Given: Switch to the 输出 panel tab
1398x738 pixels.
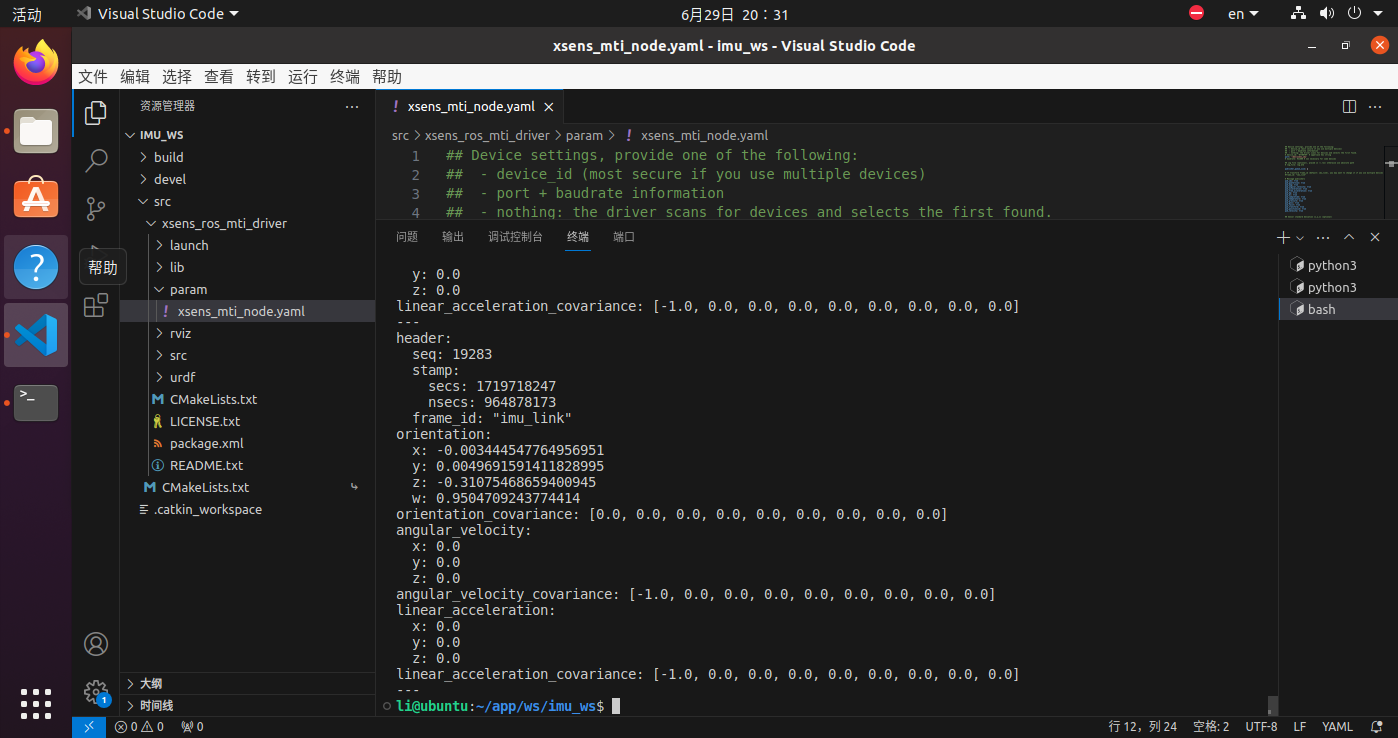Looking at the screenshot, I should click(x=453, y=237).
